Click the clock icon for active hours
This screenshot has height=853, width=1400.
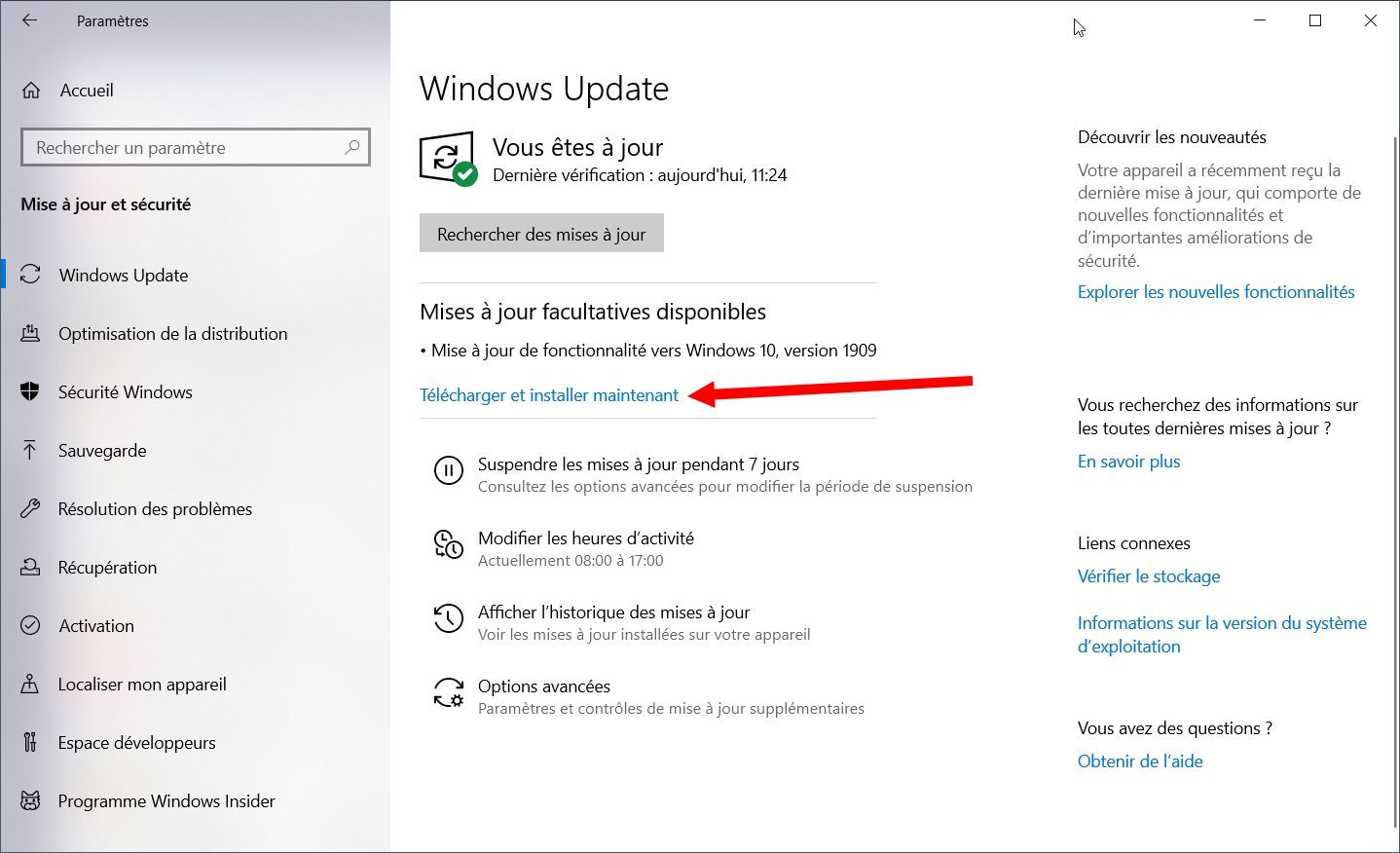(448, 544)
